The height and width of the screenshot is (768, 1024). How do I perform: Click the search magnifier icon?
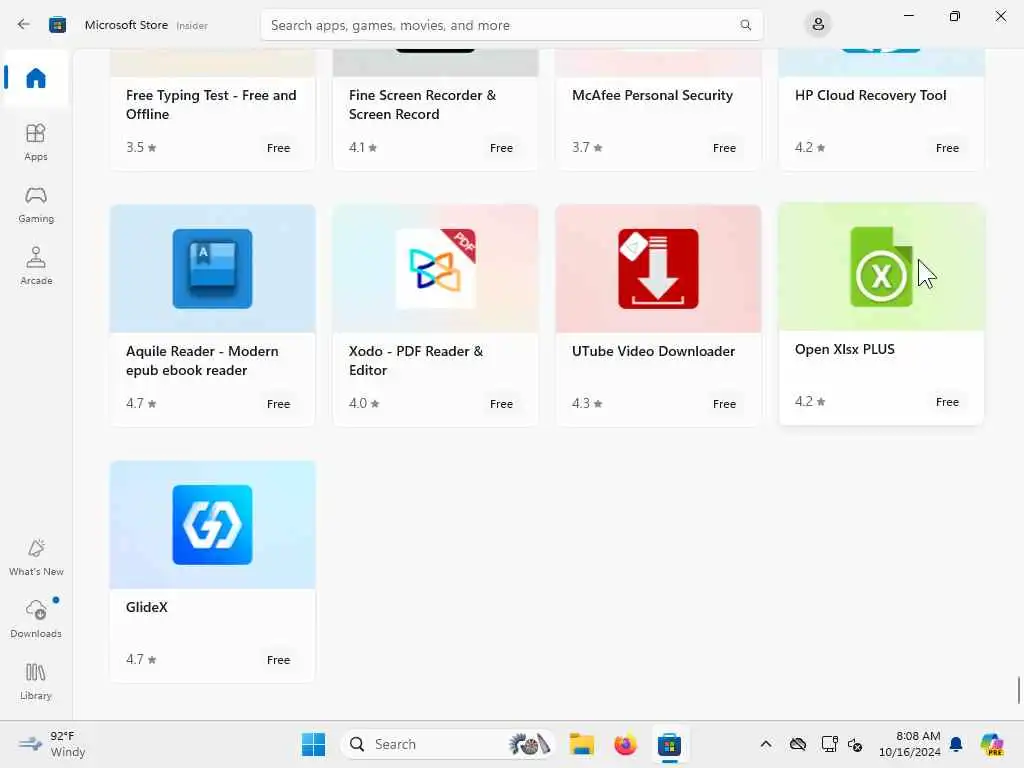click(745, 25)
